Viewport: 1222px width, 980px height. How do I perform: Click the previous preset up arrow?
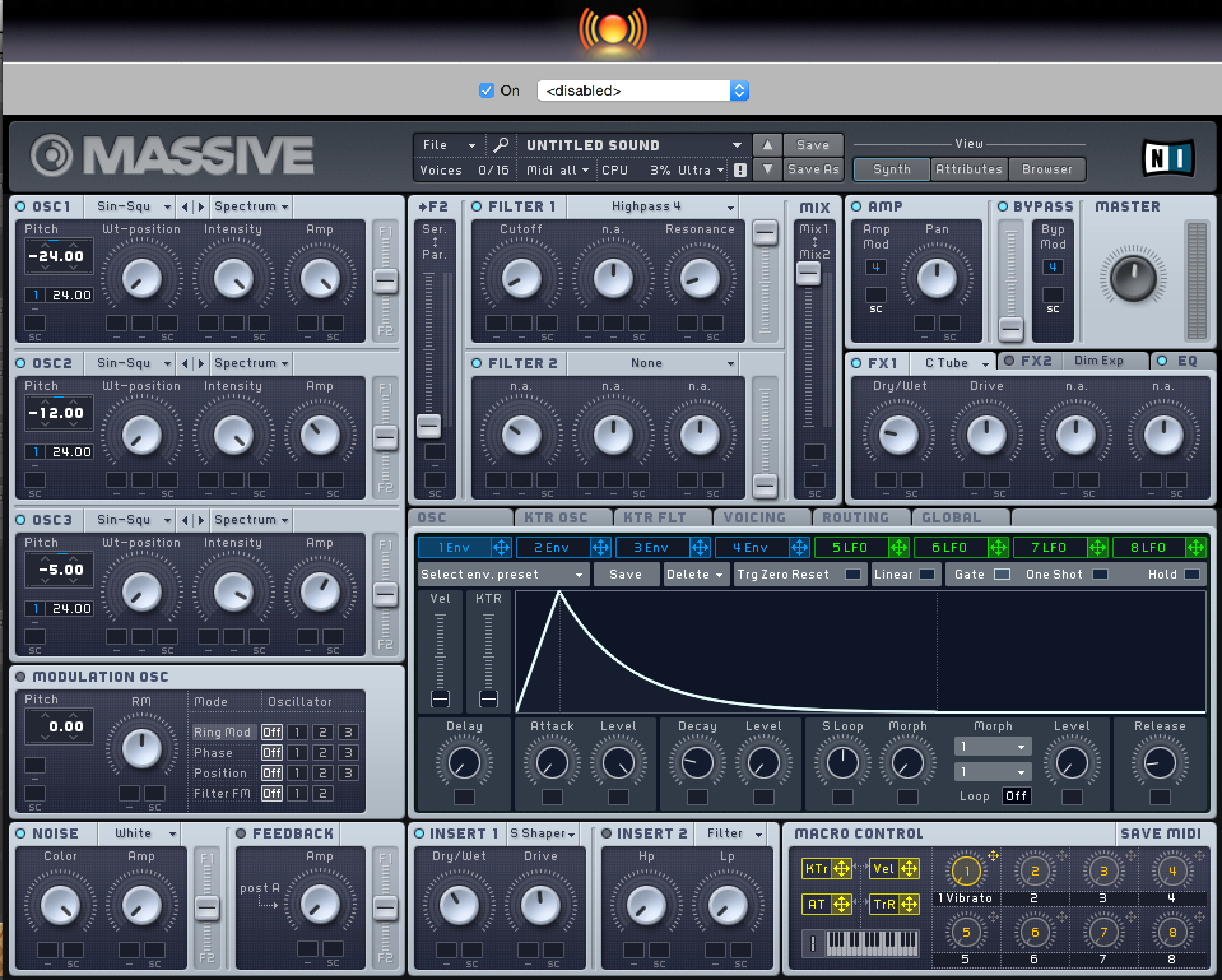click(x=767, y=145)
